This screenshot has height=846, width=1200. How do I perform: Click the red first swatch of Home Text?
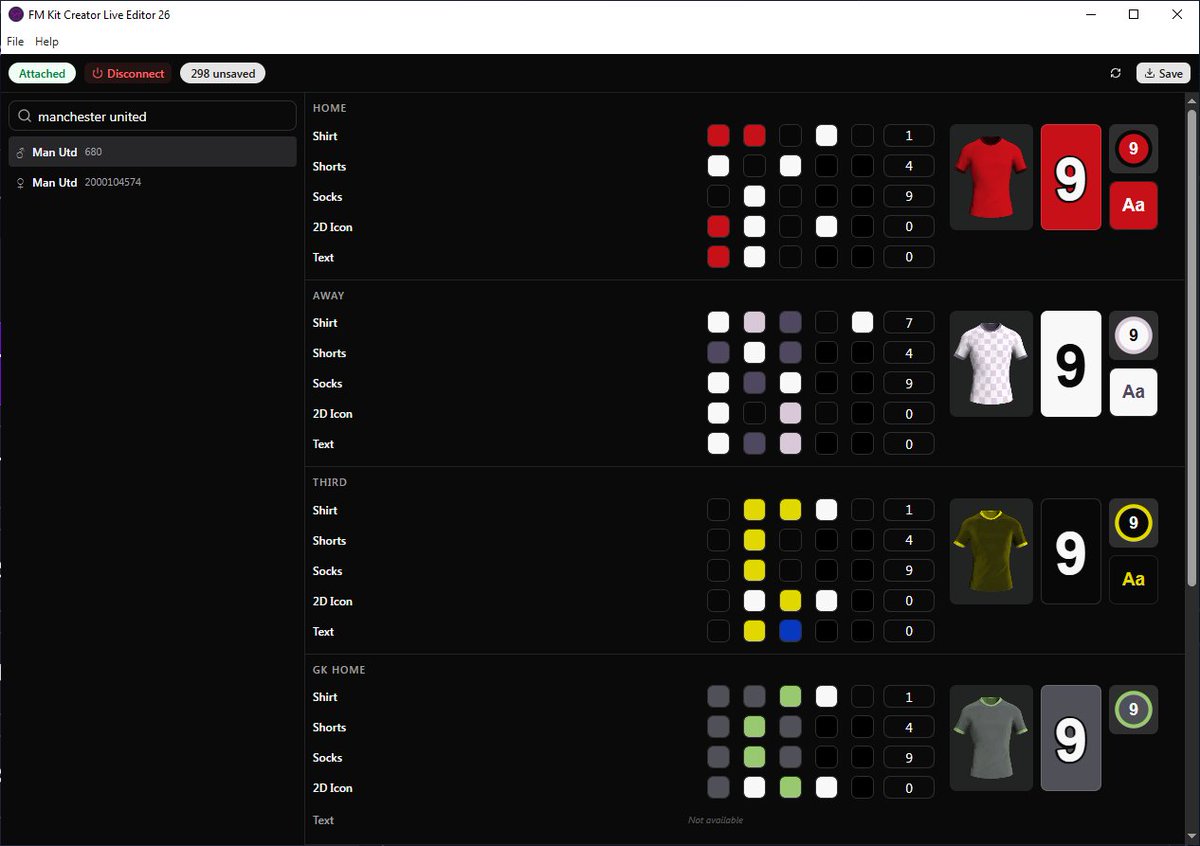pyautogui.click(x=718, y=257)
